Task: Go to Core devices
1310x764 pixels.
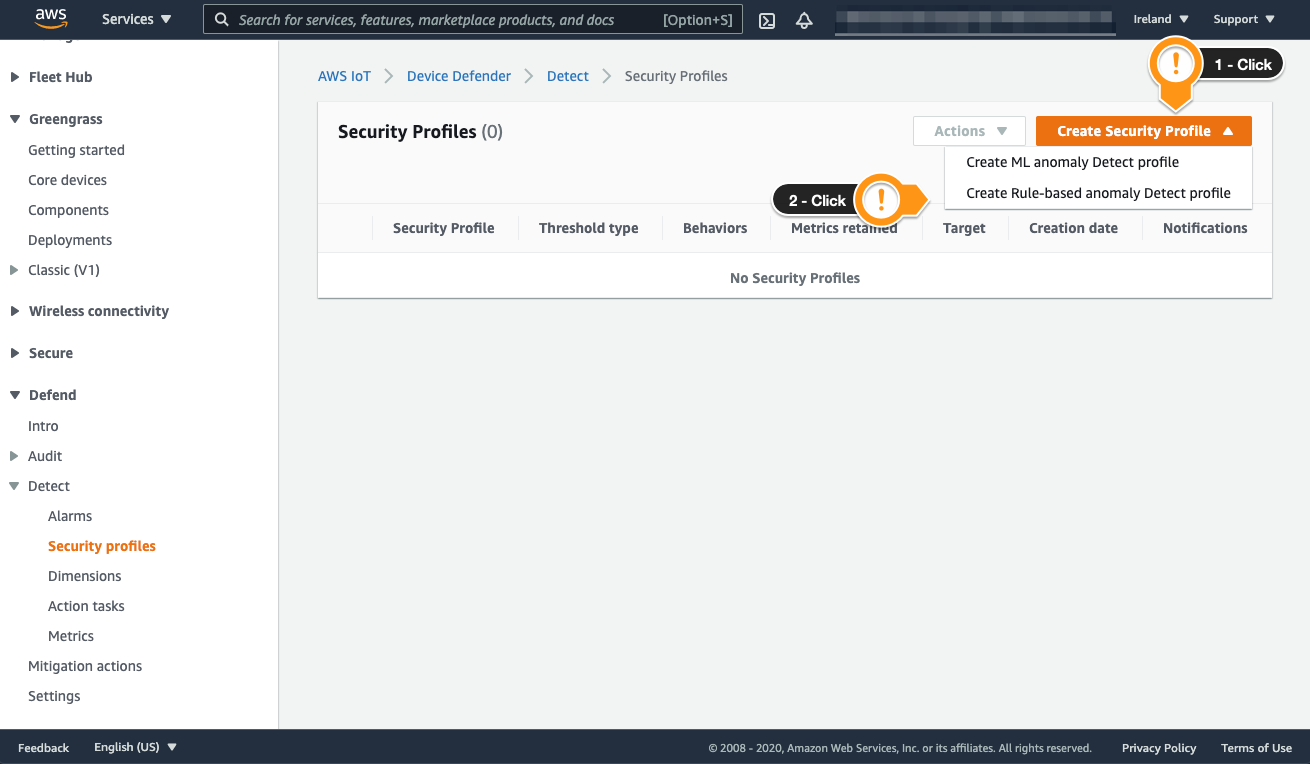Action: 67,180
